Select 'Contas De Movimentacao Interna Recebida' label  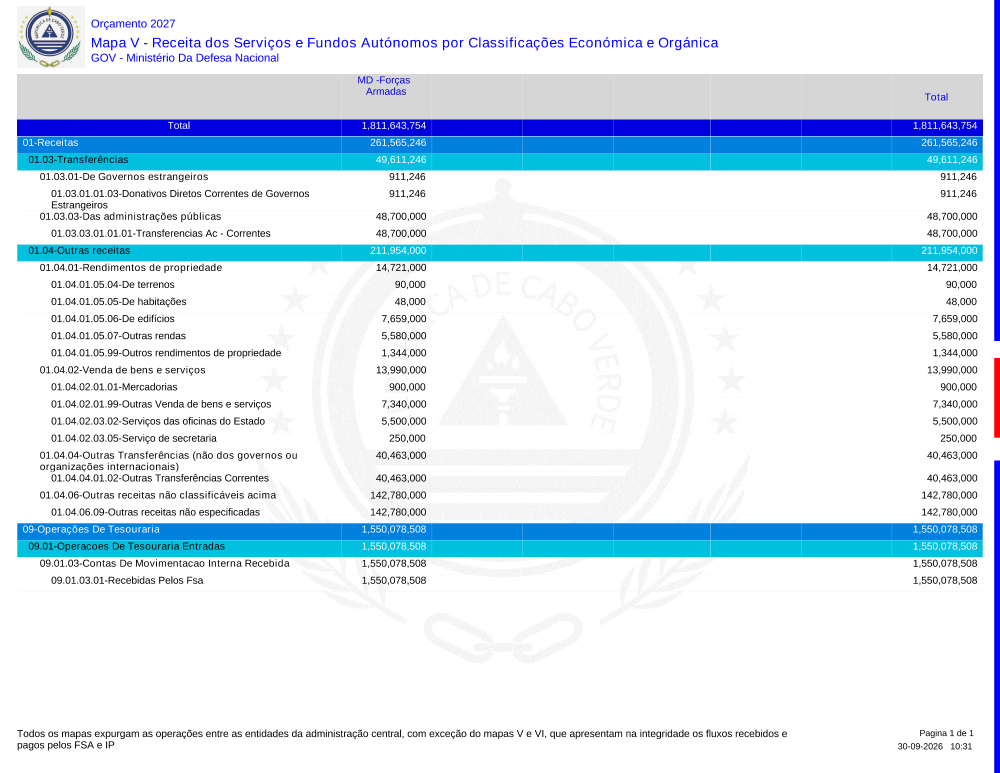(165, 564)
